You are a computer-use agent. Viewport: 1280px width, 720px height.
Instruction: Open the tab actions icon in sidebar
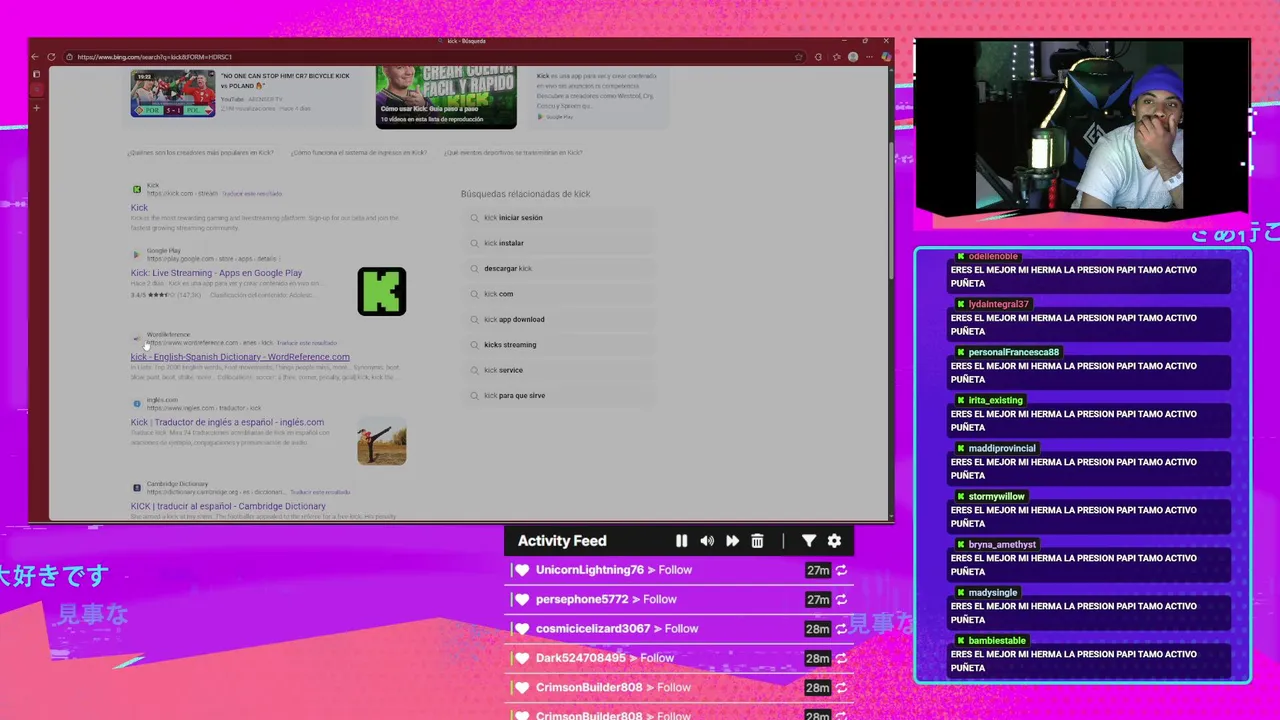coord(37,74)
